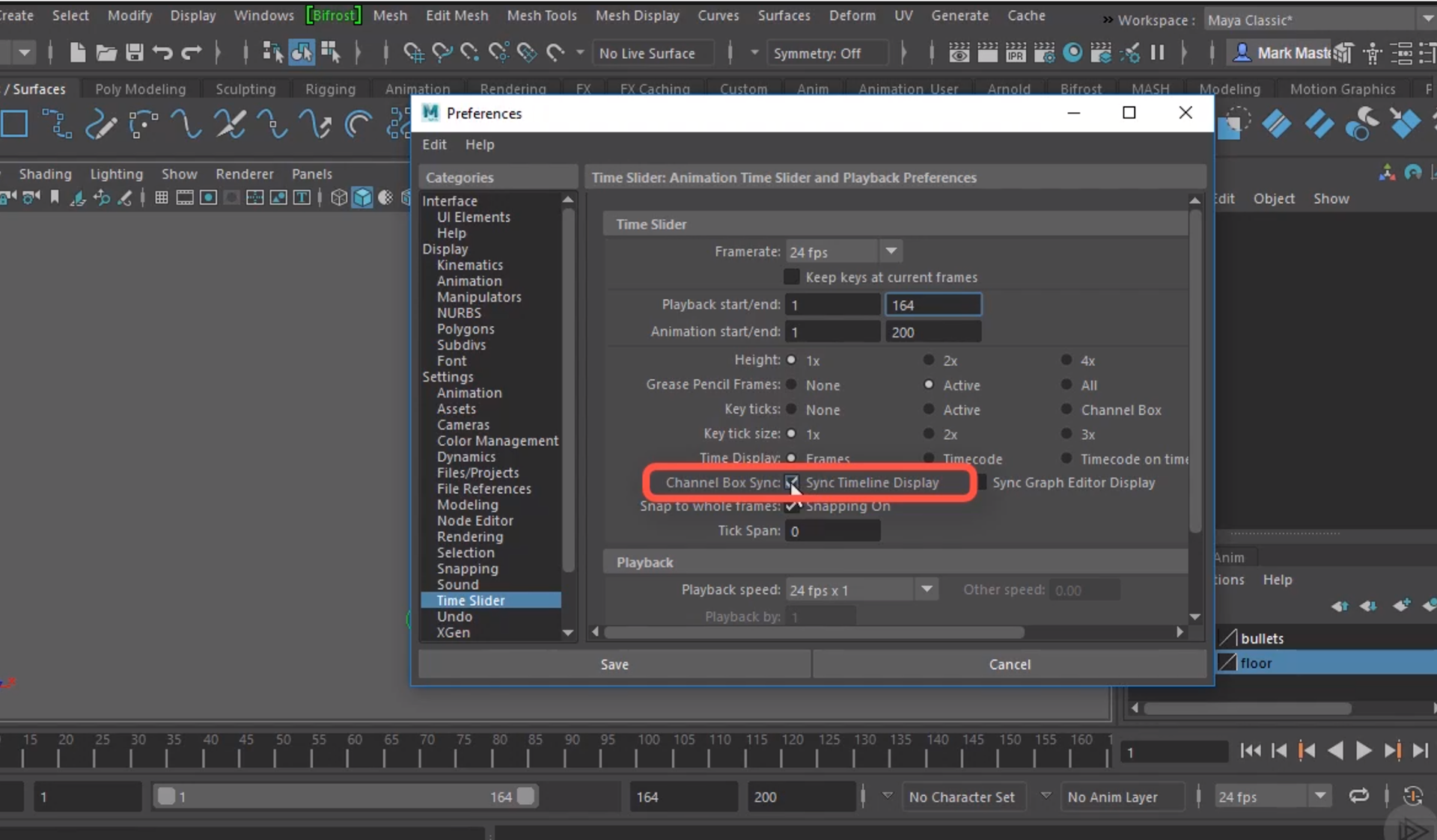The image size is (1437, 840).
Task: Enable Keep keys at current frames checkbox
Action: 791,277
